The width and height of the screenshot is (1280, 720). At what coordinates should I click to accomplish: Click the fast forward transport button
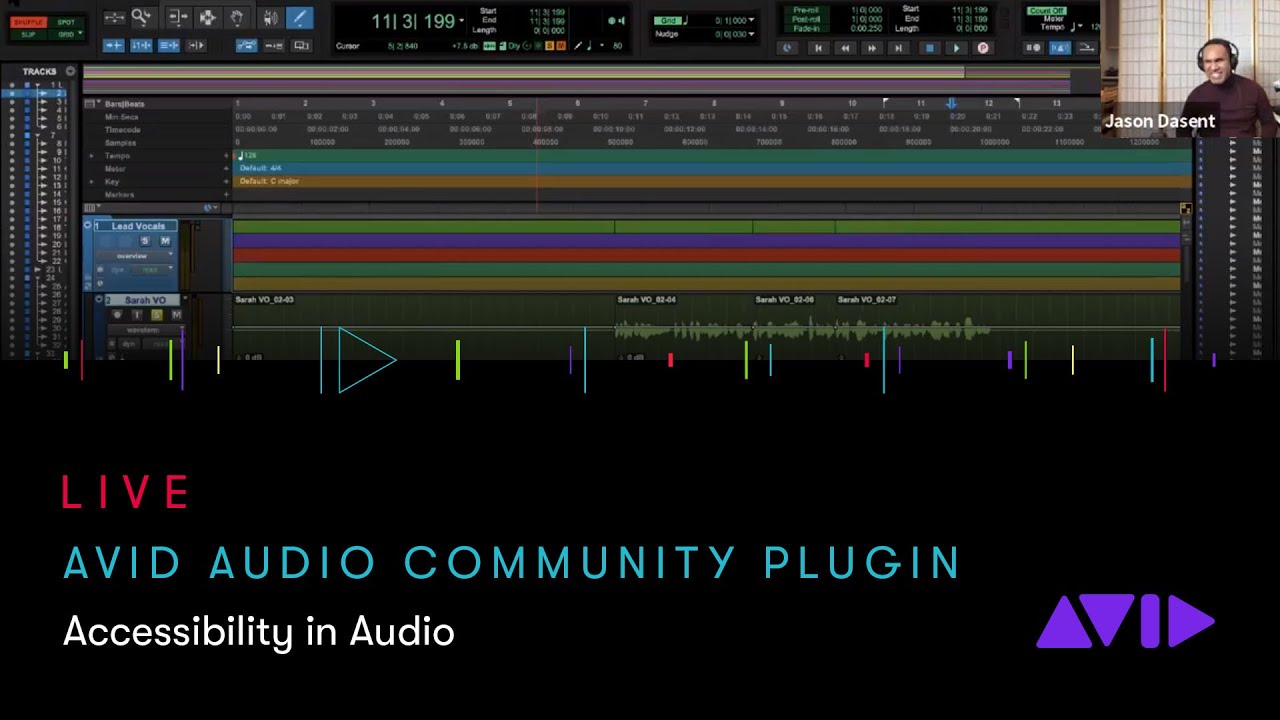[872, 48]
